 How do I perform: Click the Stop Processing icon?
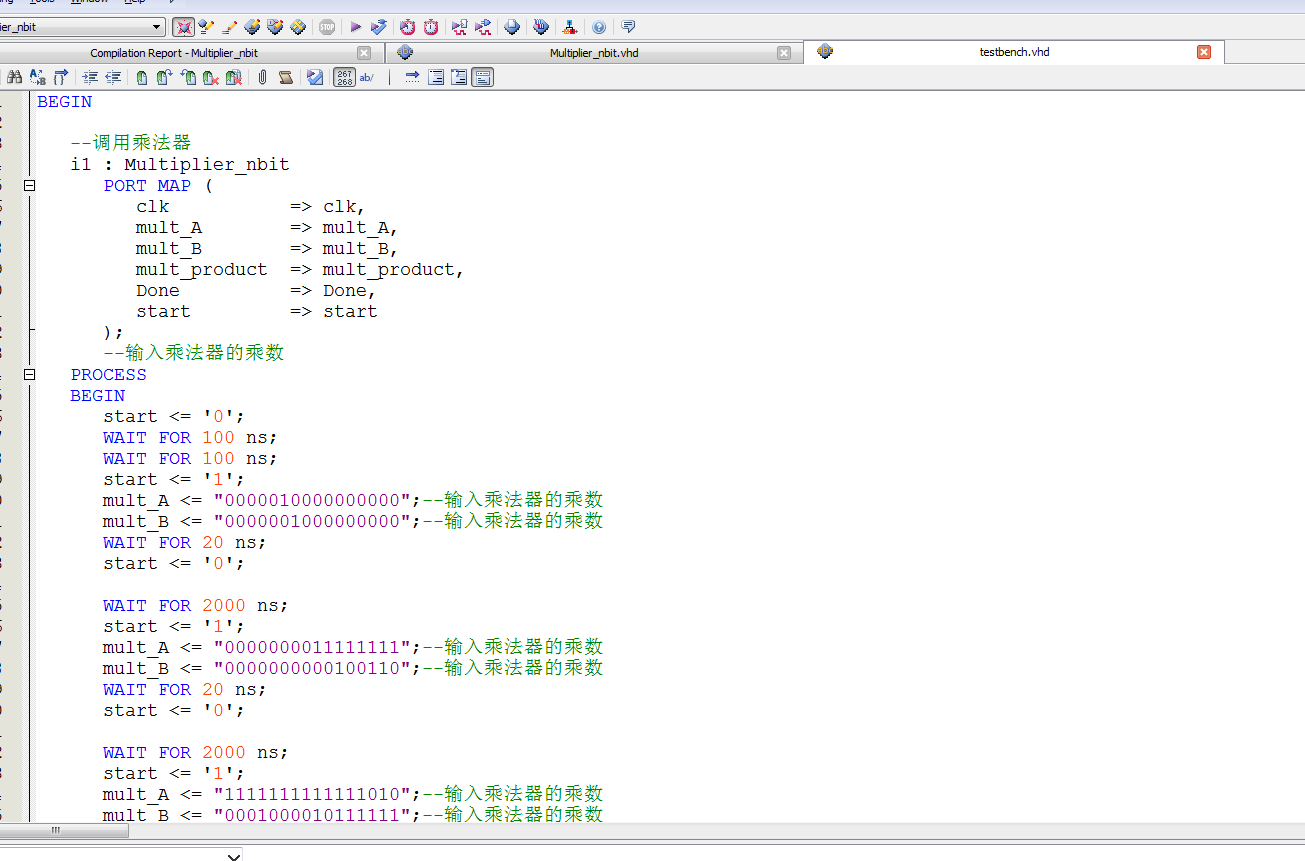click(327, 27)
